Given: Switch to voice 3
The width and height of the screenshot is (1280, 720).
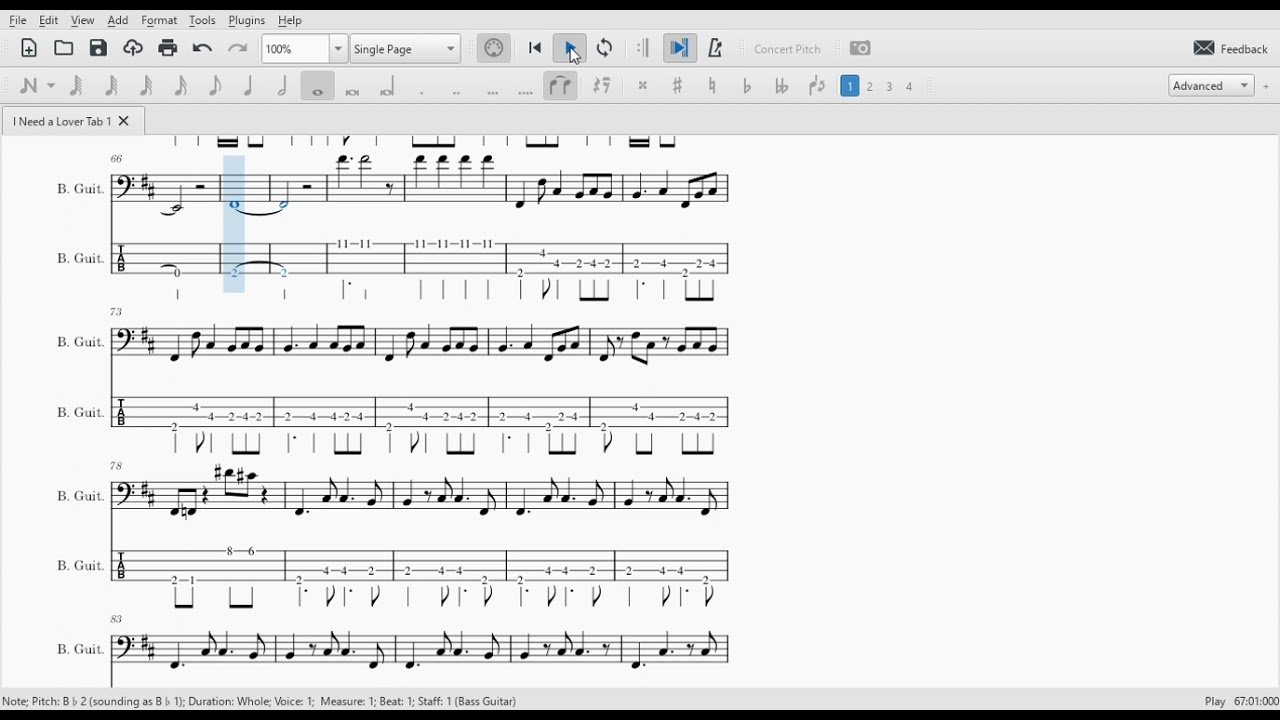Looking at the screenshot, I should (x=890, y=87).
